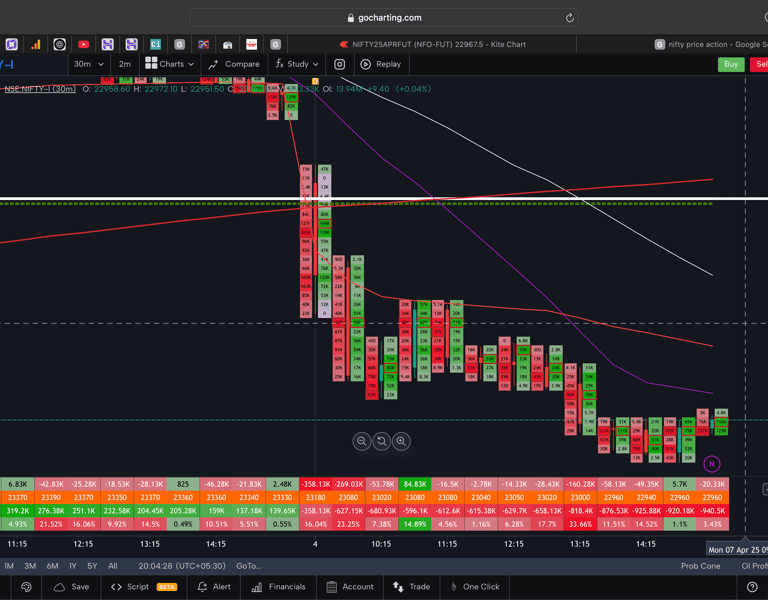Open the storefront icon pinned tab
The height and width of the screenshot is (600, 768).
[x=227, y=45]
